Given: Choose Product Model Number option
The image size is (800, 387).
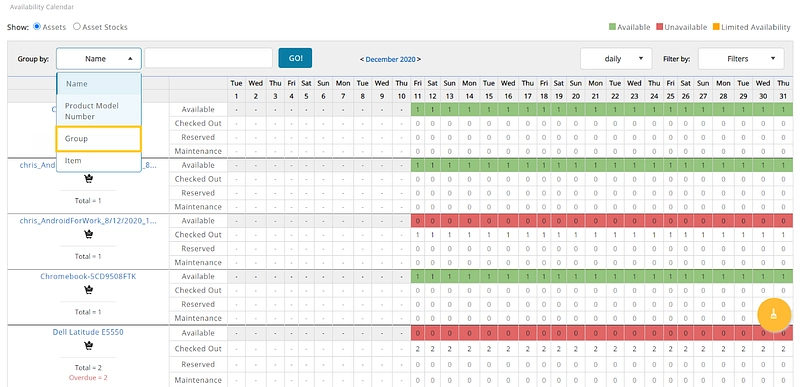Looking at the screenshot, I should [x=98, y=111].
